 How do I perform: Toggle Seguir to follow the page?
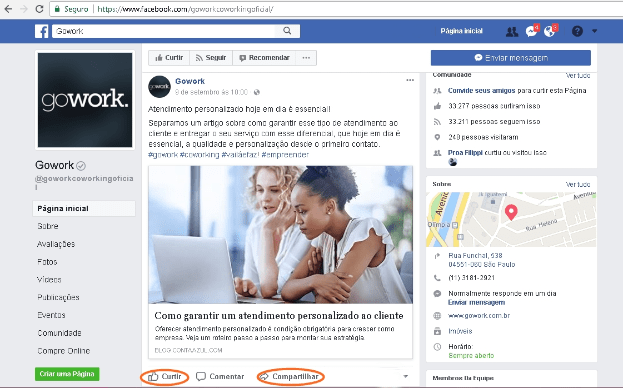click(211, 58)
